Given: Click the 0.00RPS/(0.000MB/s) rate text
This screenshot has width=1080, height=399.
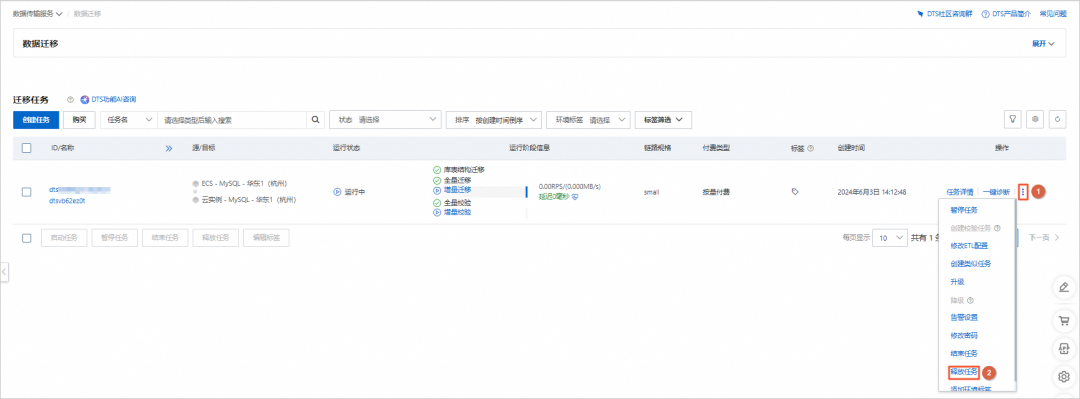Looking at the screenshot, I should 570,186.
